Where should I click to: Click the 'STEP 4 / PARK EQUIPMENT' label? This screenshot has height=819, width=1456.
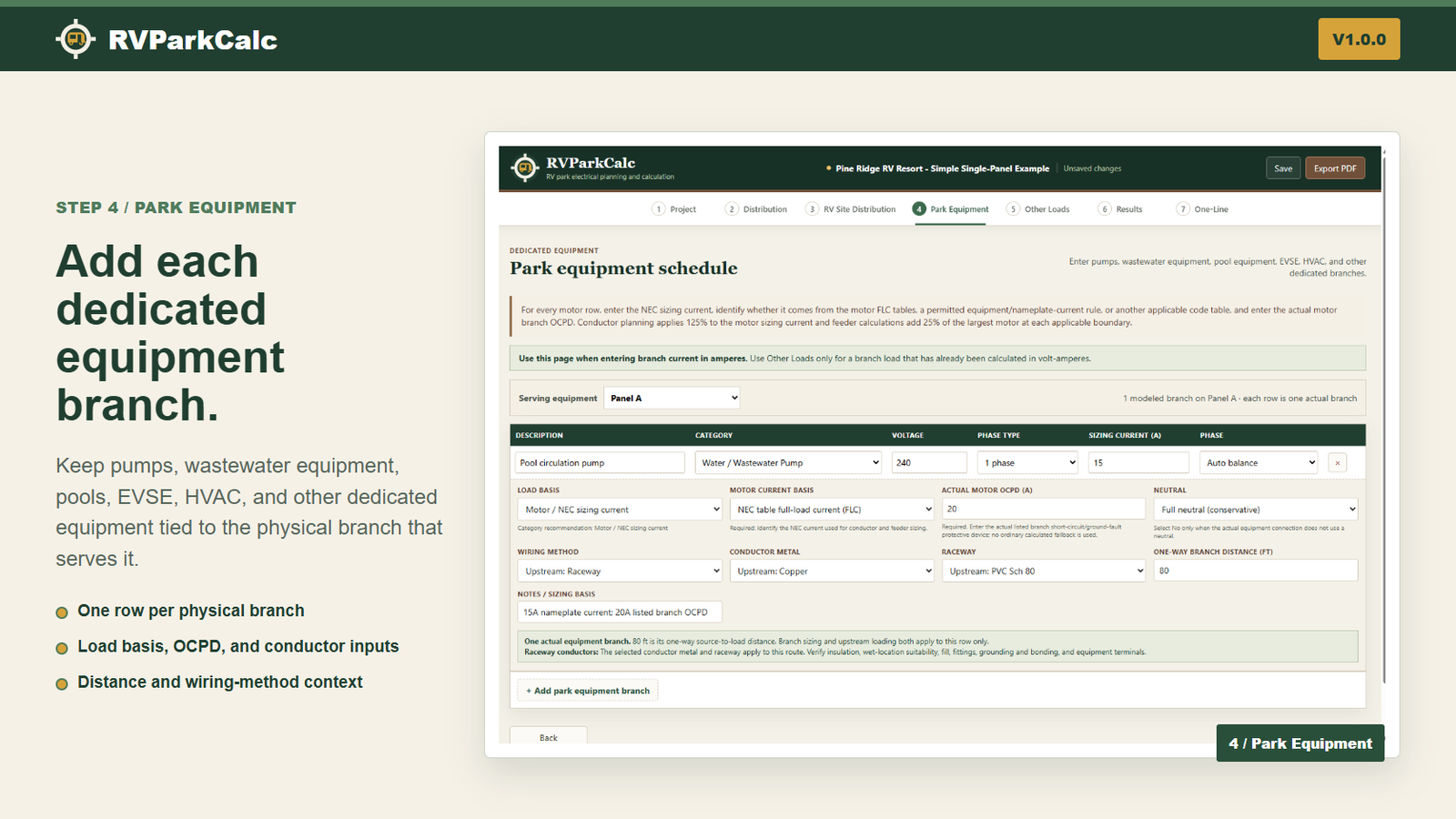[x=176, y=207]
